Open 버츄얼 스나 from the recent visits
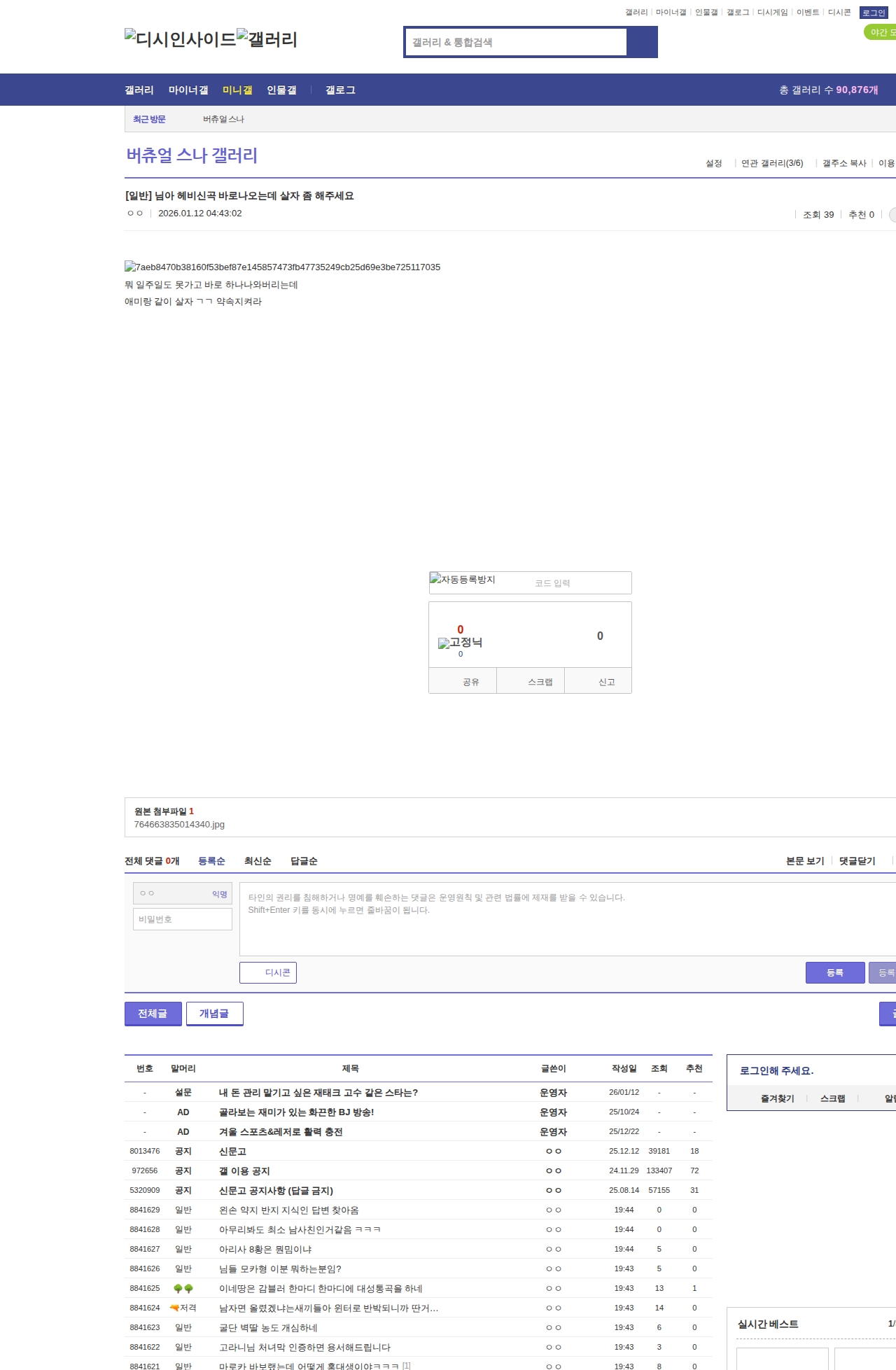This screenshot has height=1370, width=896. (223, 119)
